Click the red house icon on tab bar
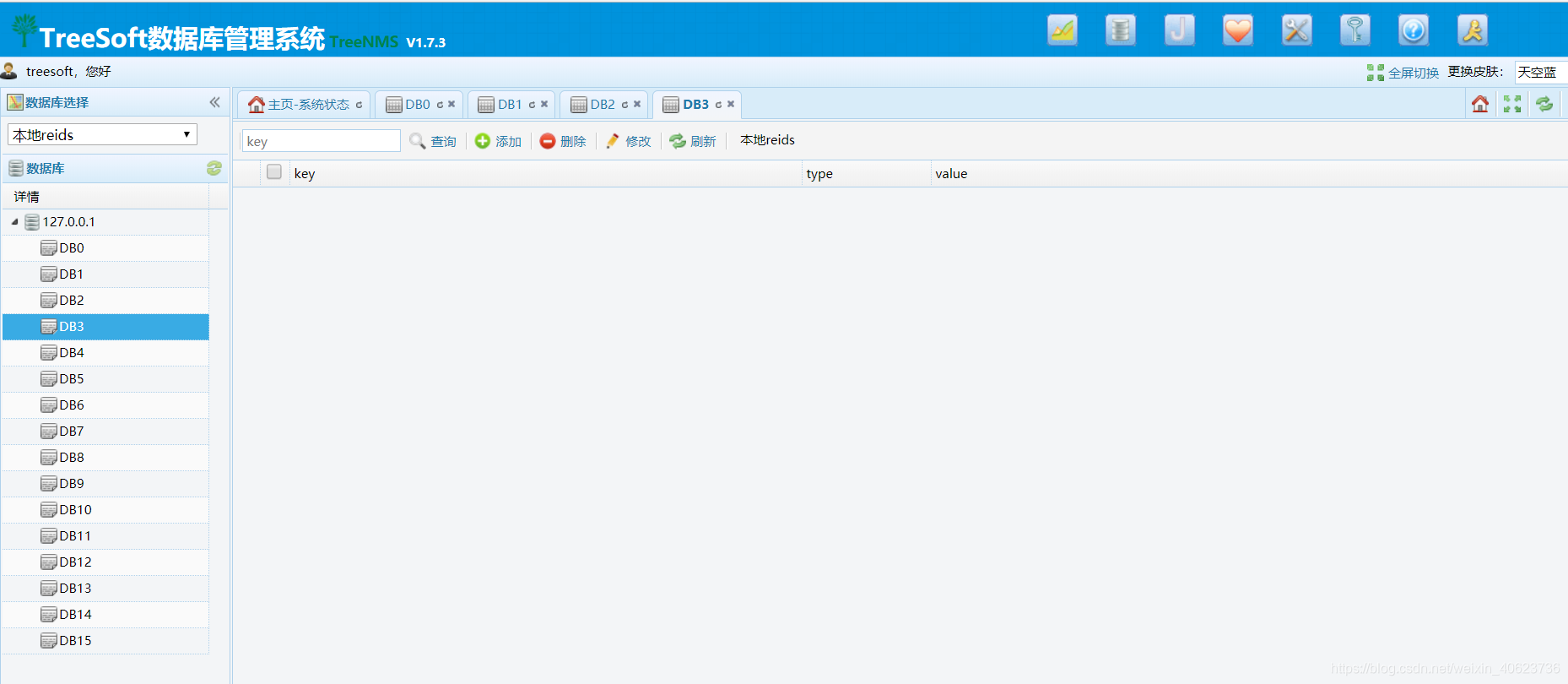Viewport: 1568px width, 684px height. (x=1480, y=104)
